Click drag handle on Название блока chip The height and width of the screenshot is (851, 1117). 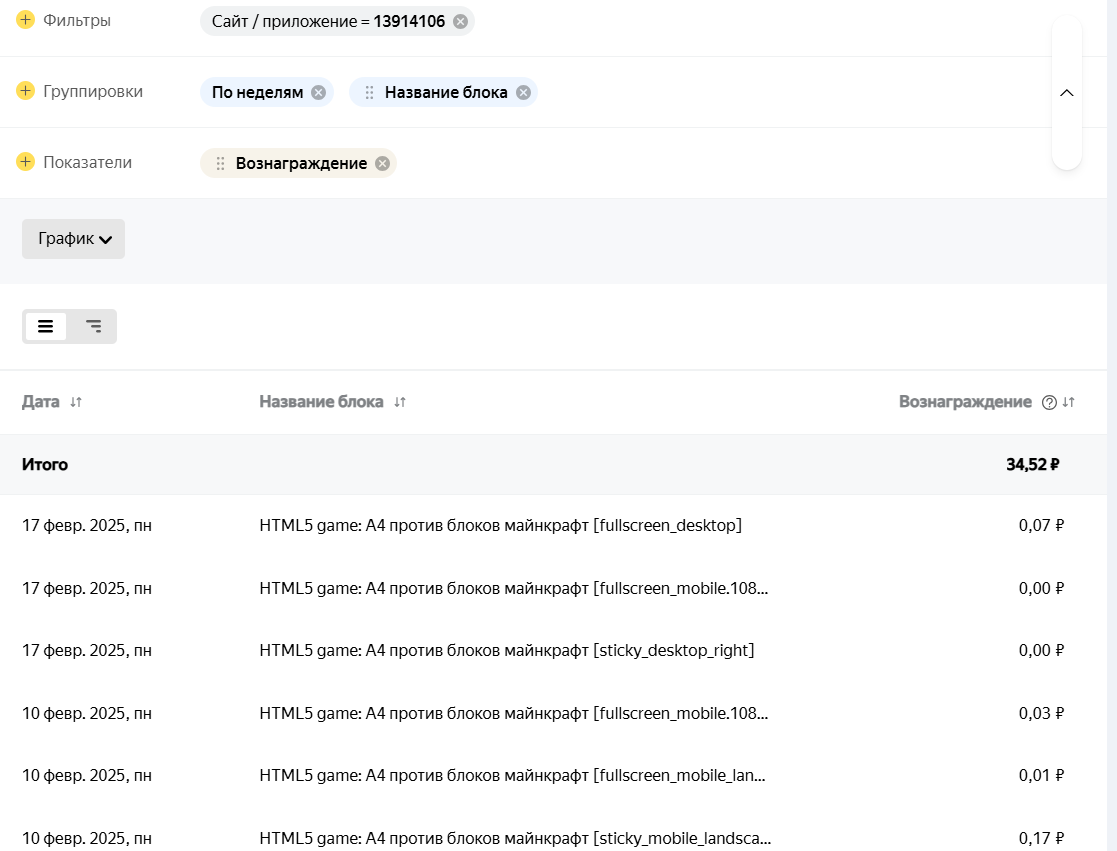pyautogui.click(x=369, y=92)
